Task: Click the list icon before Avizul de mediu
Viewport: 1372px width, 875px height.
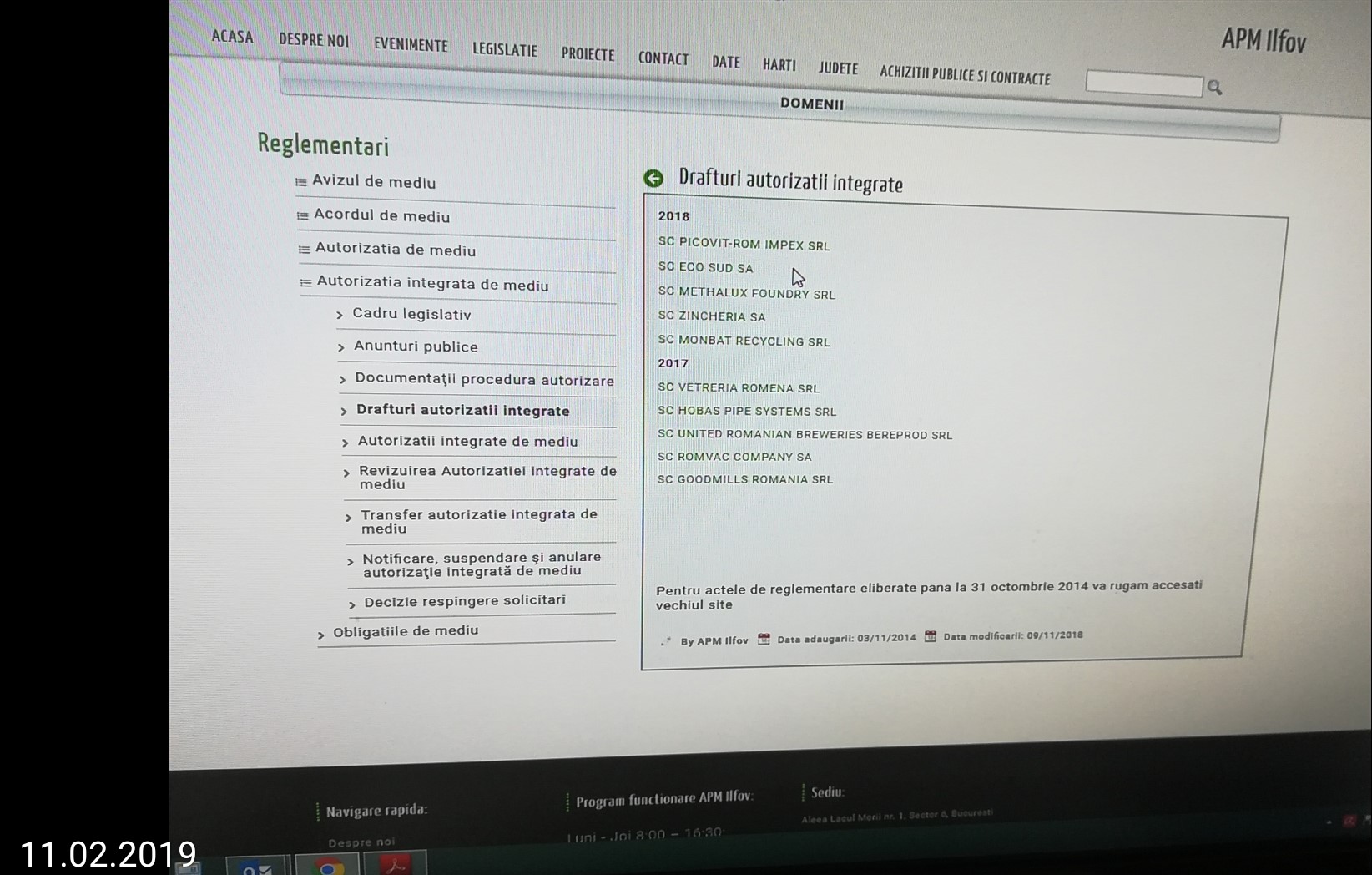Action: [301, 182]
